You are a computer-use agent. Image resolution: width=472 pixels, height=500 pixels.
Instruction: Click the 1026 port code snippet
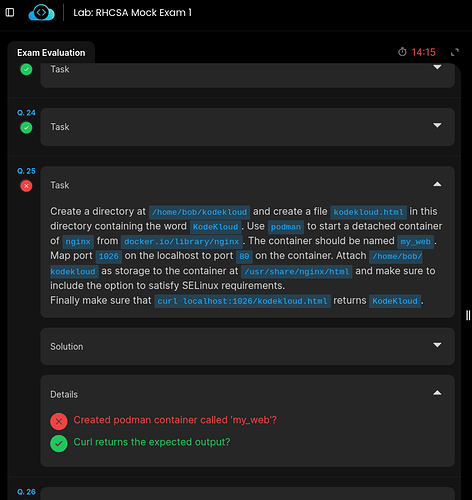[x=109, y=256]
